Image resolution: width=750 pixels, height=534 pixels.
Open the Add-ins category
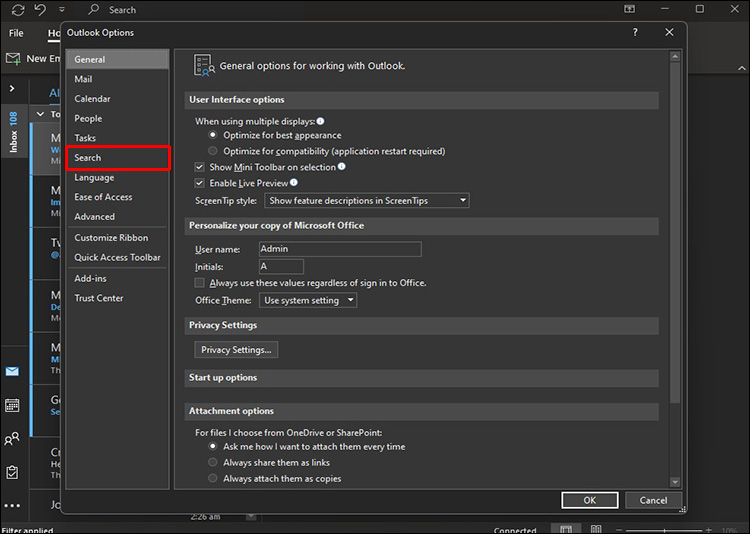pos(117,278)
